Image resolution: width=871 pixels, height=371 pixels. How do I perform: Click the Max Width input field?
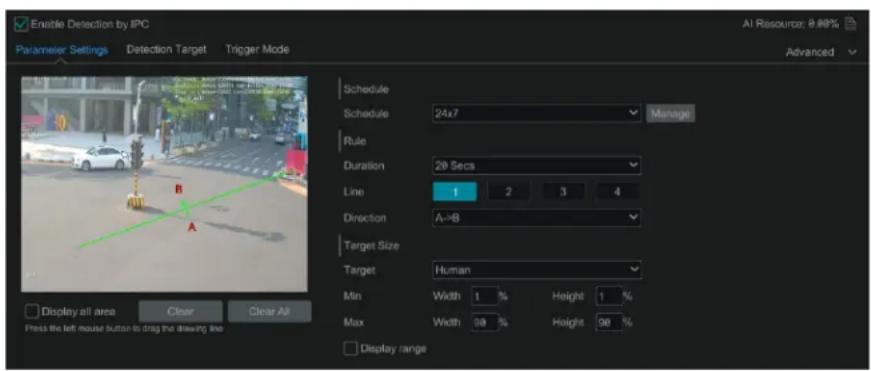point(484,323)
